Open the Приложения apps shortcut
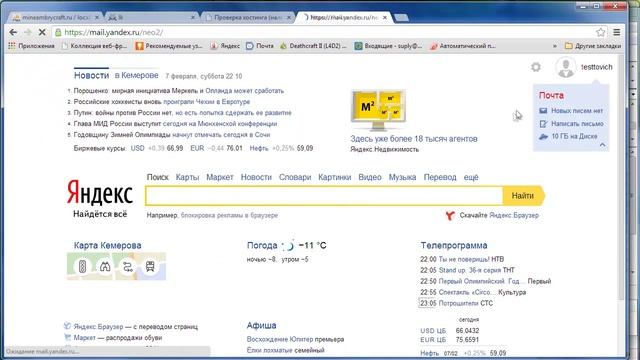This screenshot has width=640, height=360. coord(31,46)
